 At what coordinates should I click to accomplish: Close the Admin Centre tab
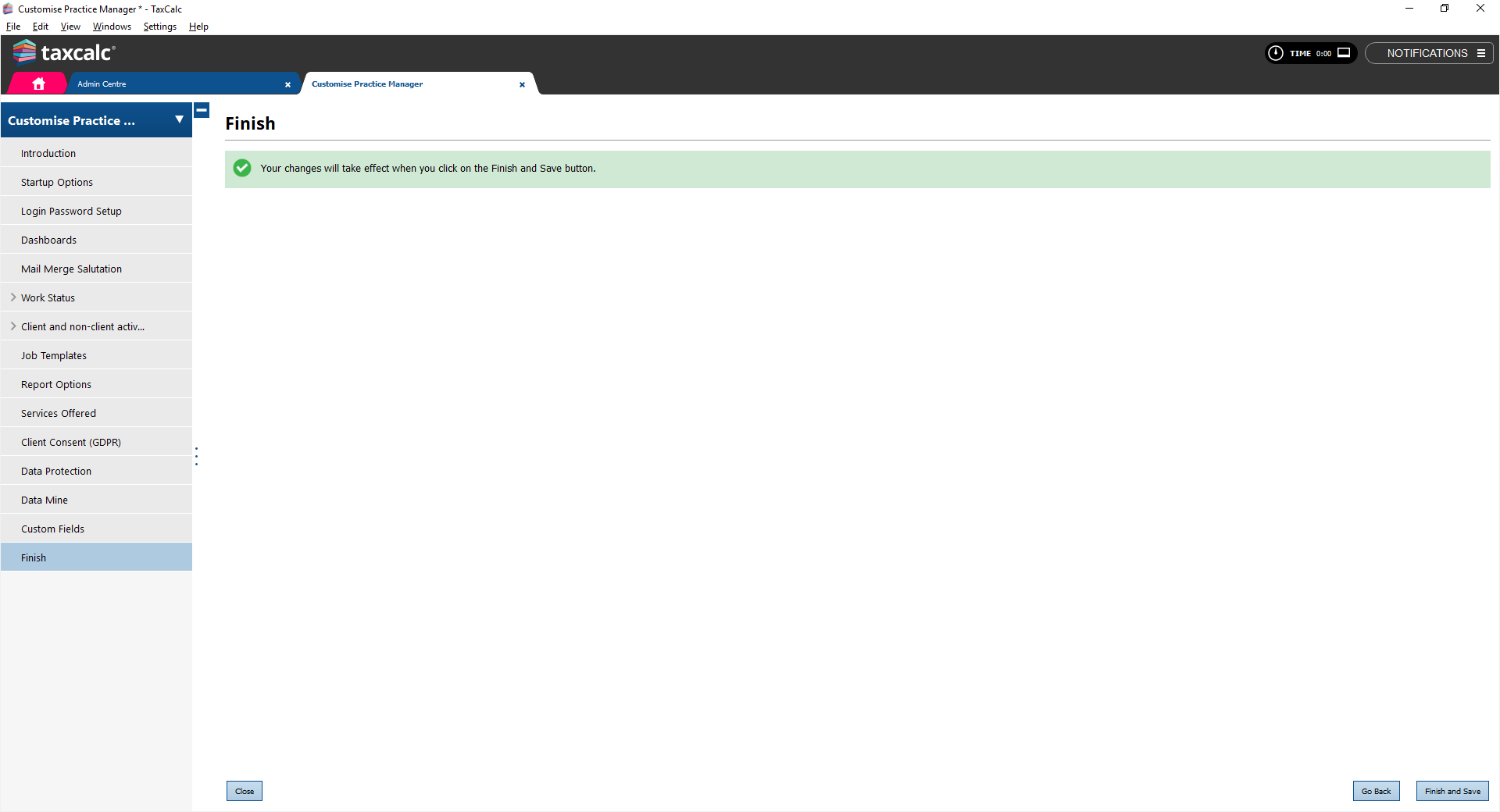[x=287, y=84]
